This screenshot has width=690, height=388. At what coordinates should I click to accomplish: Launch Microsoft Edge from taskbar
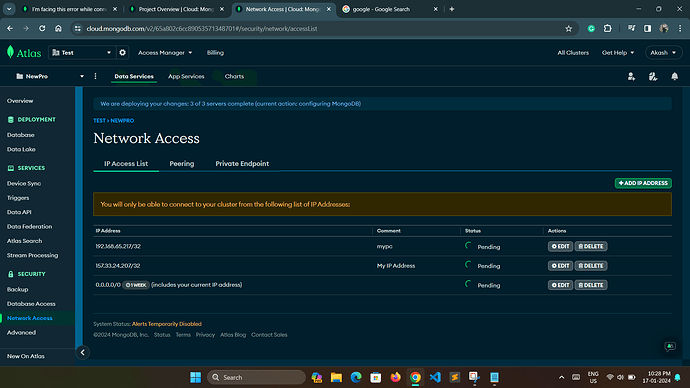pyautogui.click(x=356, y=377)
